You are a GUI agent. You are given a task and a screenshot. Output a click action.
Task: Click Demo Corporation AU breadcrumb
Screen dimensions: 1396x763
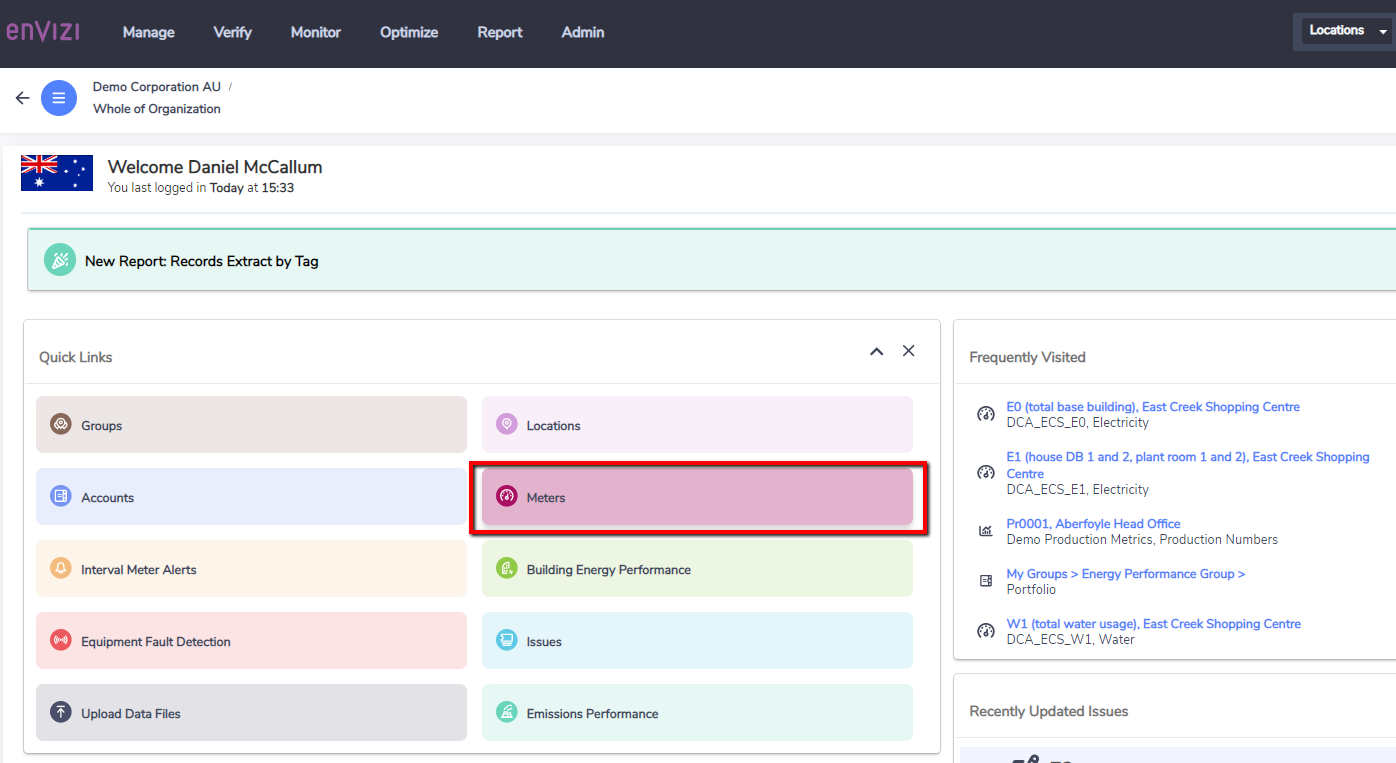156,87
